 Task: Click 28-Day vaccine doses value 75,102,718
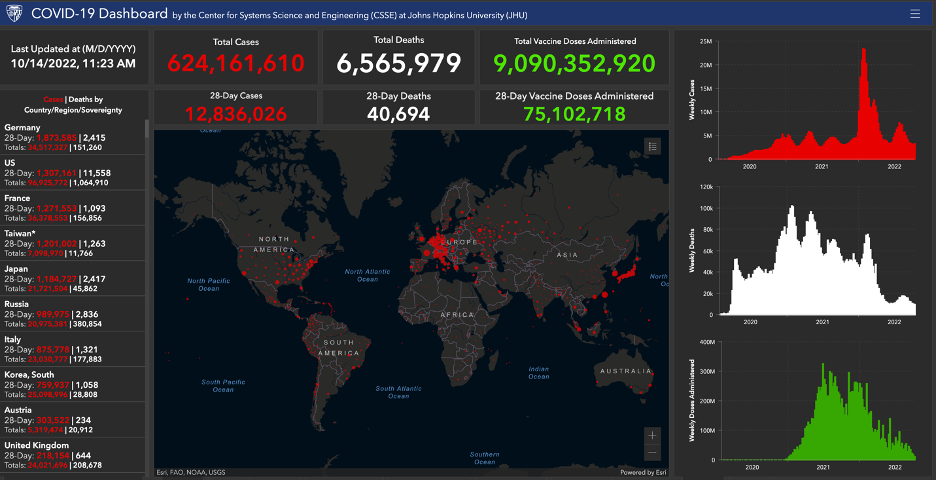click(x=574, y=113)
